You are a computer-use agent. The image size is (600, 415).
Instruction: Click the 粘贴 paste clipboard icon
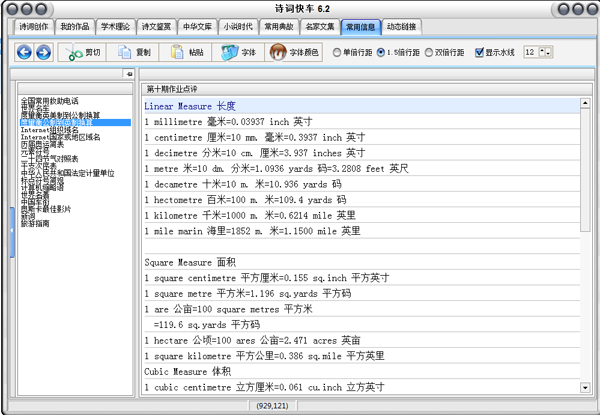[x=177, y=52]
